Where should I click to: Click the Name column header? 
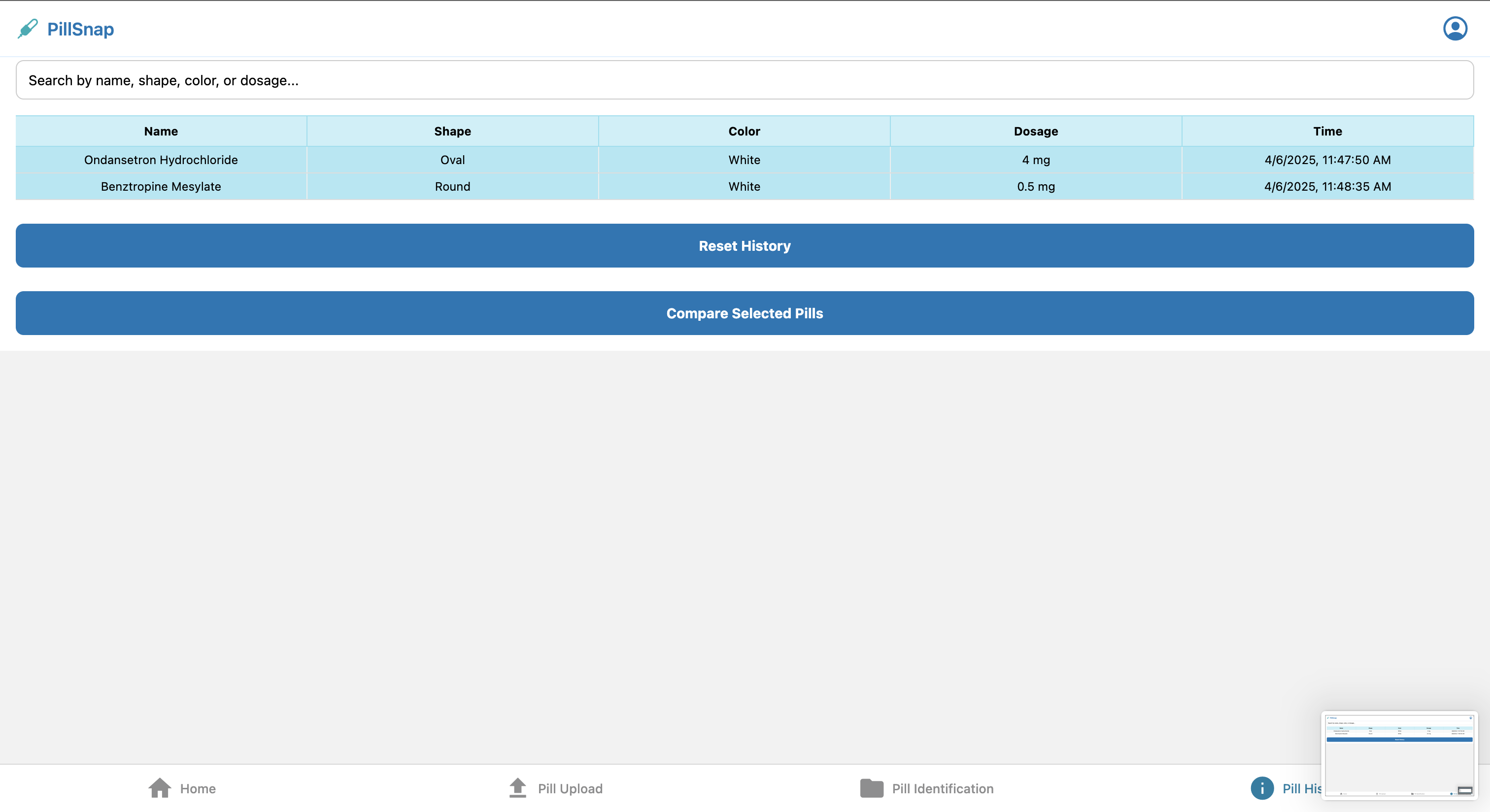pos(161,131)
